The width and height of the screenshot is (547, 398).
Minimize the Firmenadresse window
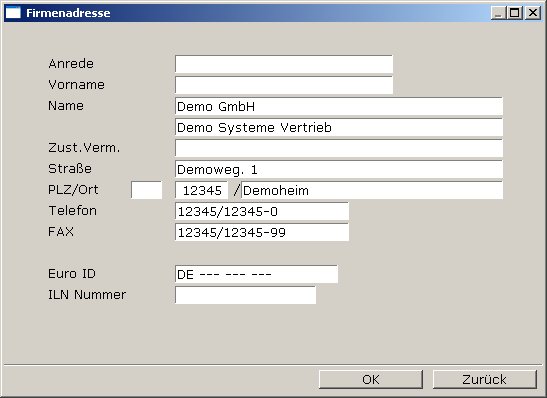point(498,13)
